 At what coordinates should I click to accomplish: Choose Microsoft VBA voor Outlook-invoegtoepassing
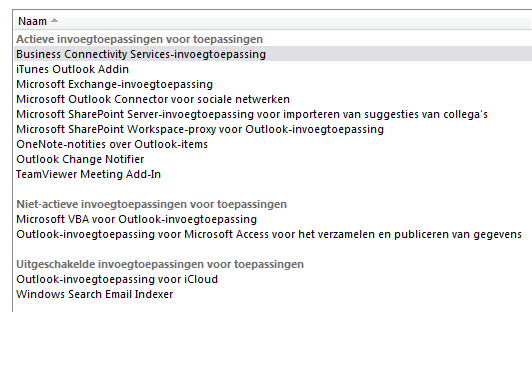(273, 219)
